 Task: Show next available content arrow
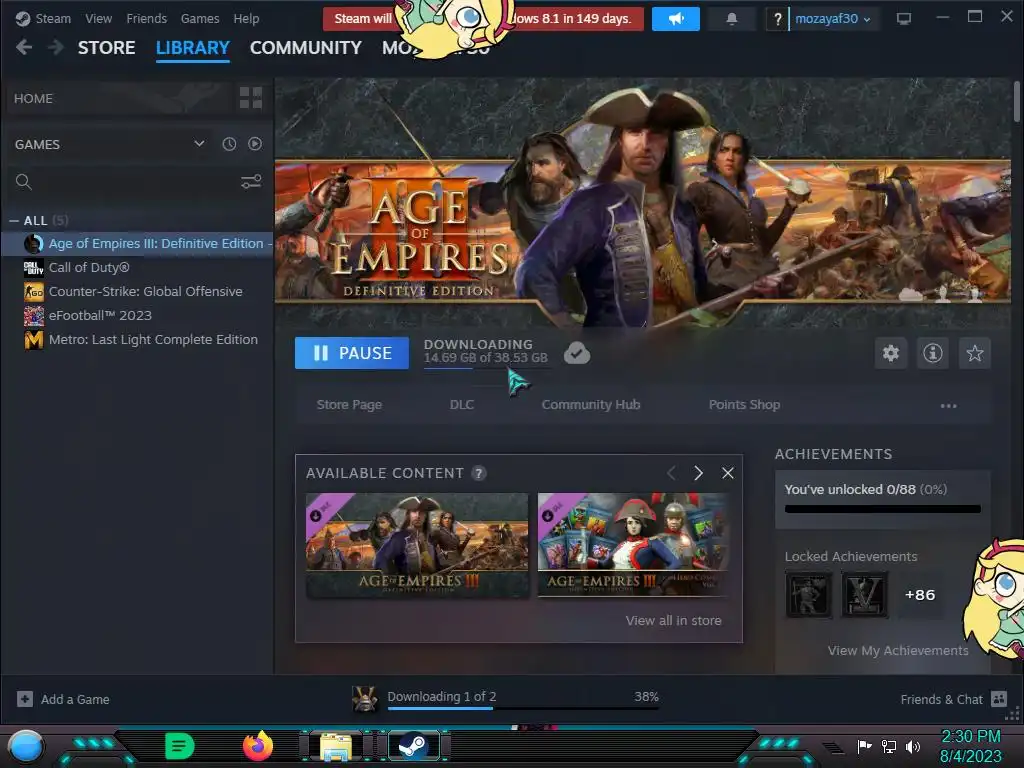coord(698,473)
